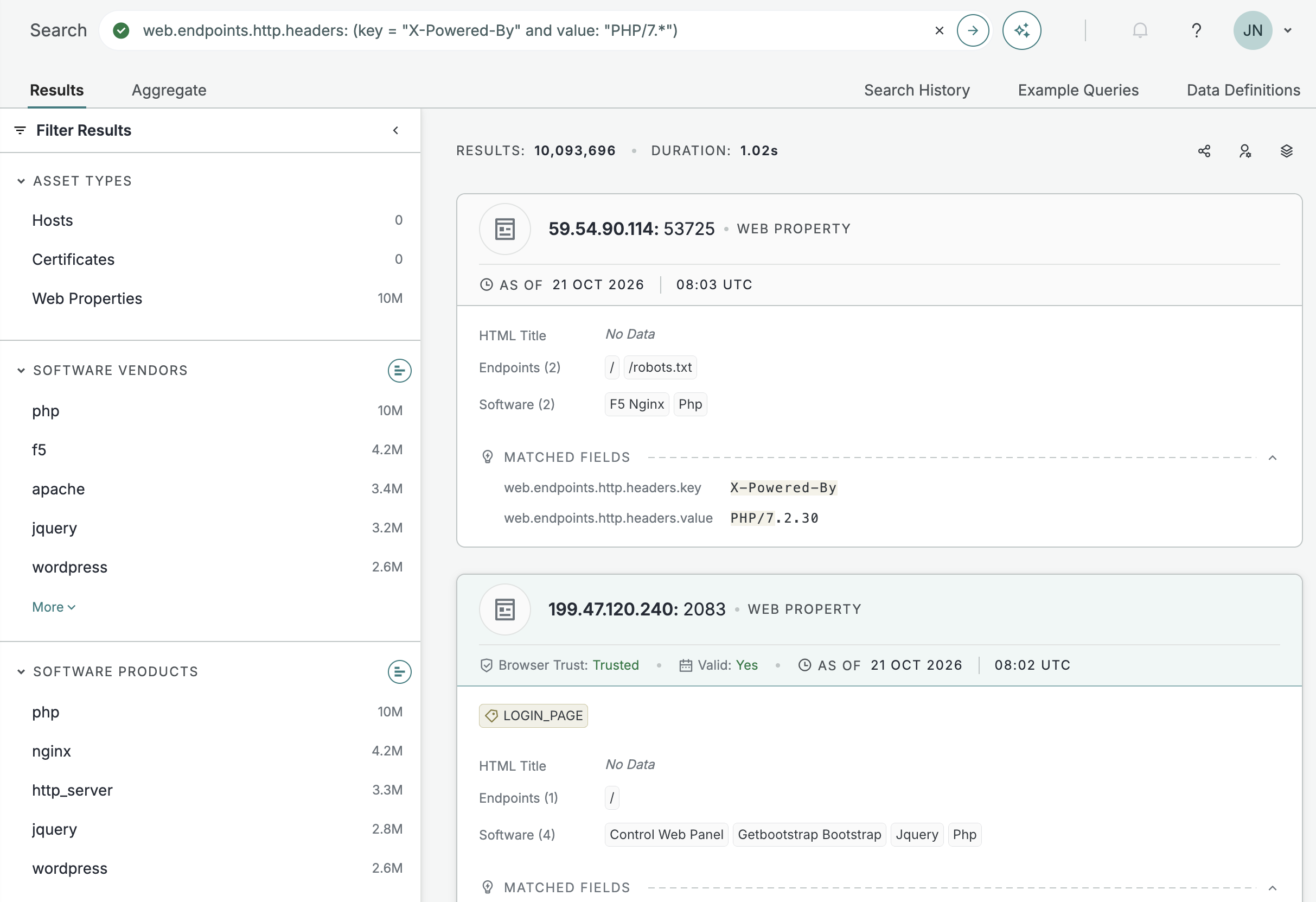Open the Software Vendors aggregate report icon
The image size is (1316, 902).
point(399,371)
